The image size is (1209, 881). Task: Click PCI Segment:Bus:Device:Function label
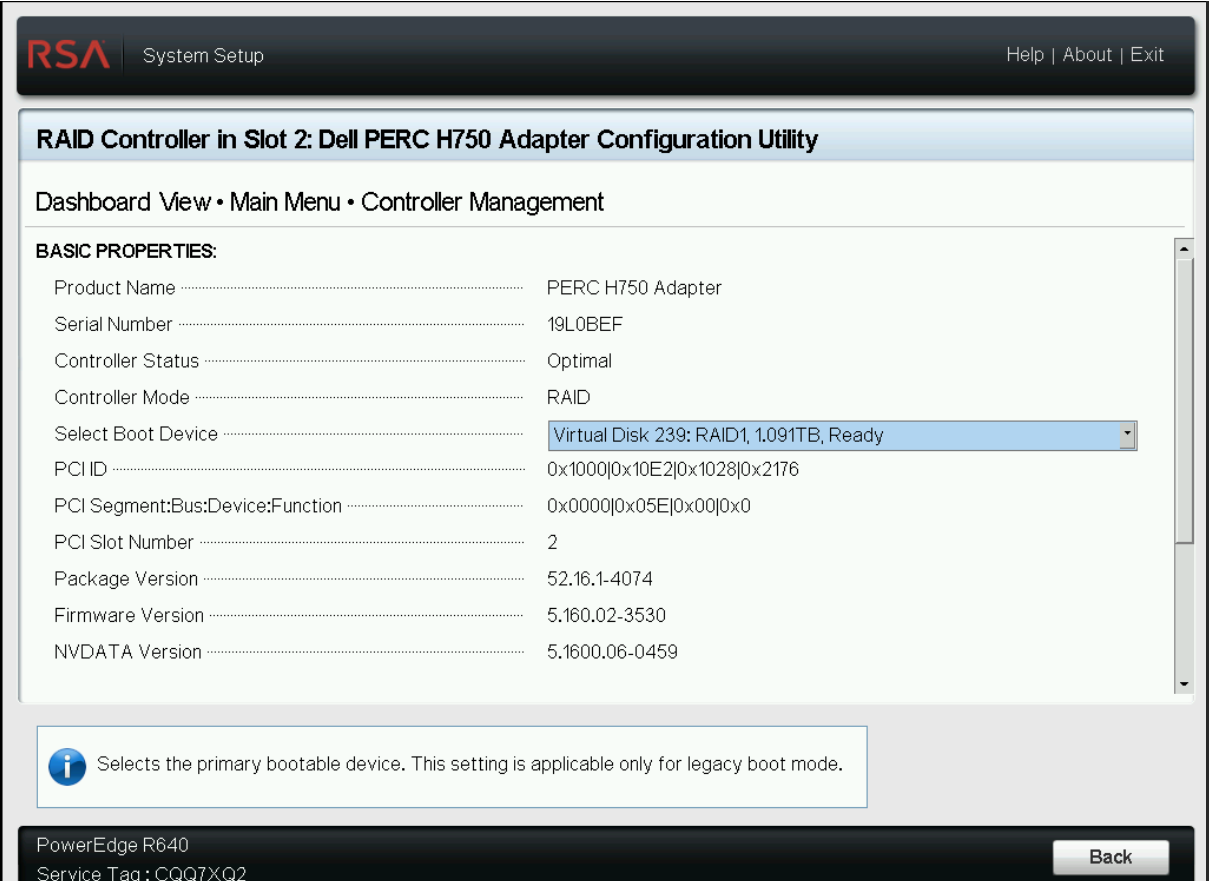198,506
